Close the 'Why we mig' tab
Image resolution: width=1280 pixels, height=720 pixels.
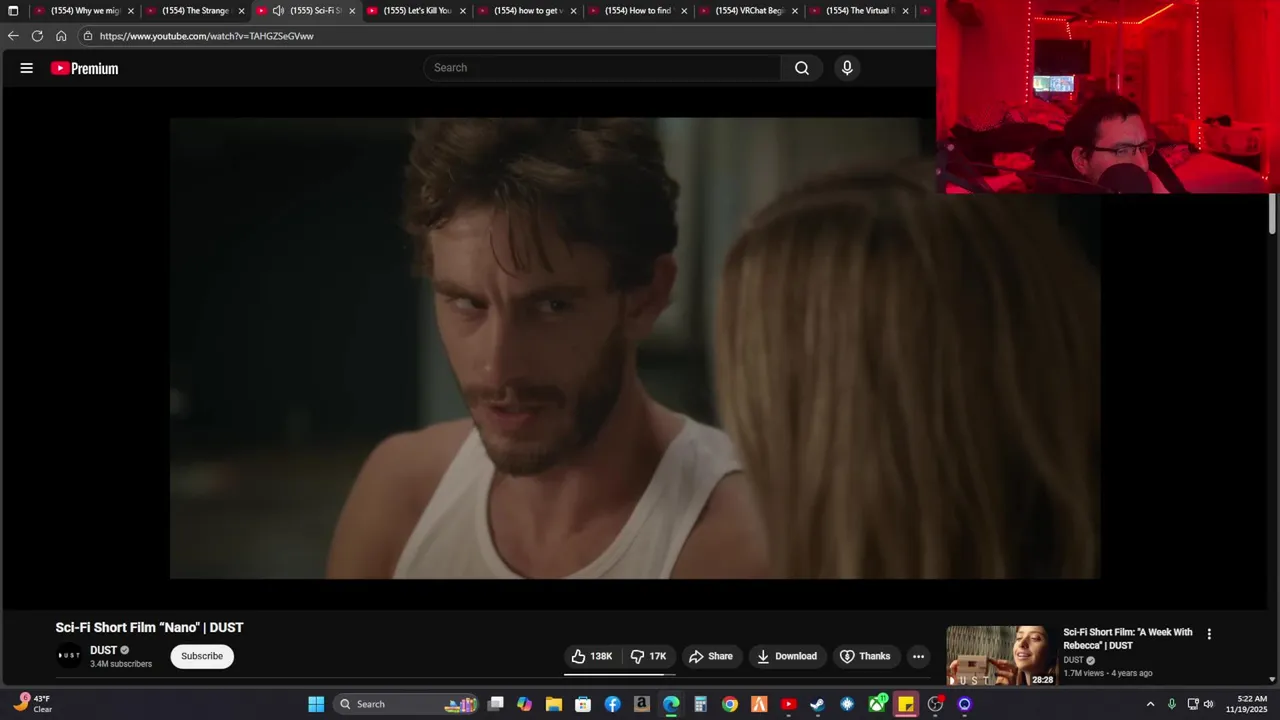tap(130, 11)
